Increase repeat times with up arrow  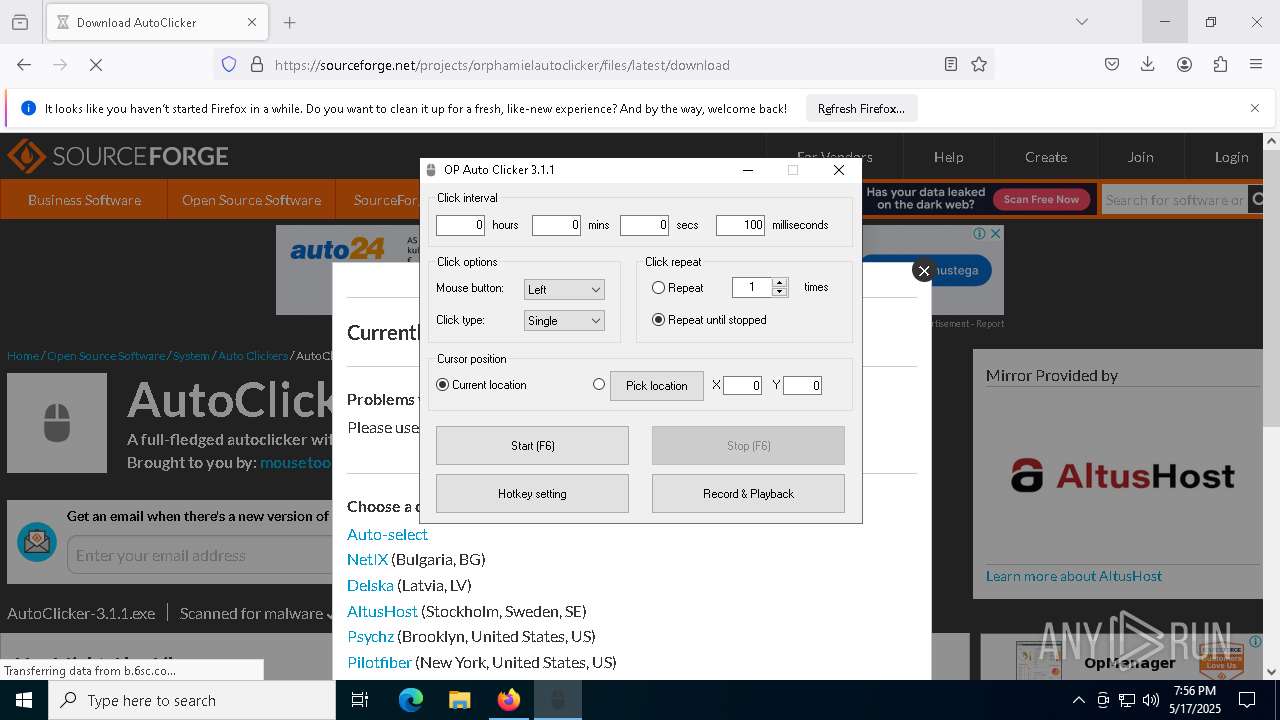780,283
